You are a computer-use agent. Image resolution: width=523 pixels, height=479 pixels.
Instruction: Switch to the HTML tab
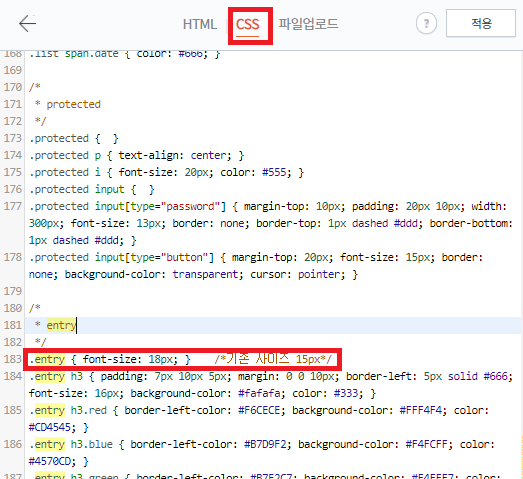pos(200,24)
